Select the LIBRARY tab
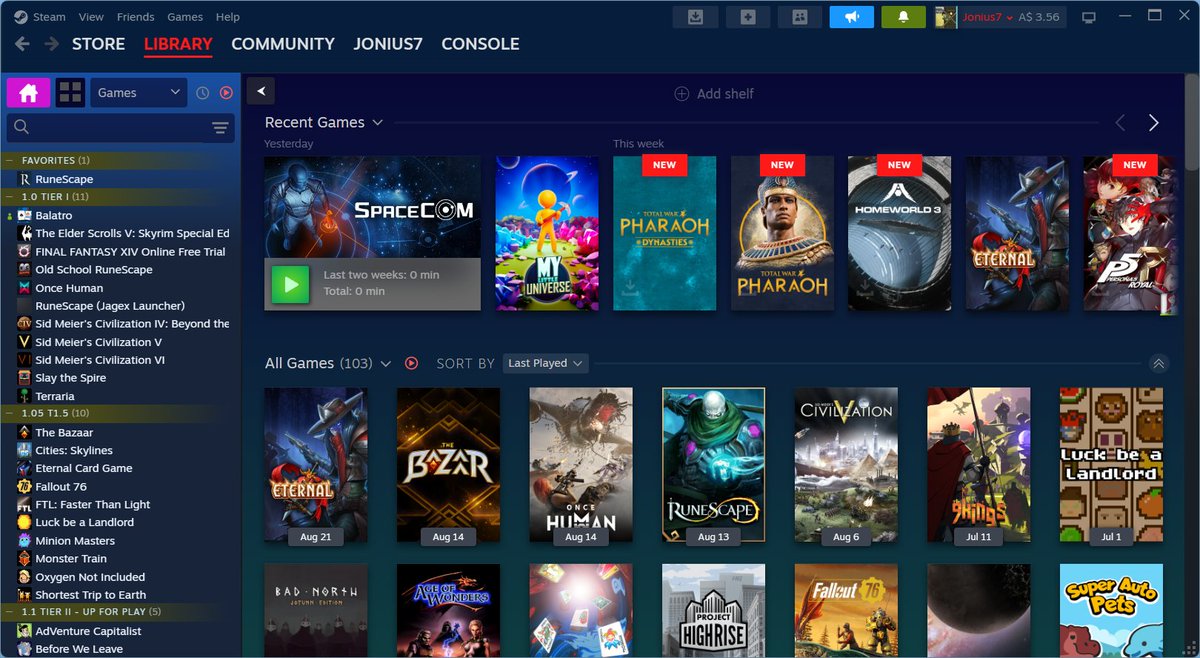The height and width of the screenshot is (658, 1200). pos(178,44)
